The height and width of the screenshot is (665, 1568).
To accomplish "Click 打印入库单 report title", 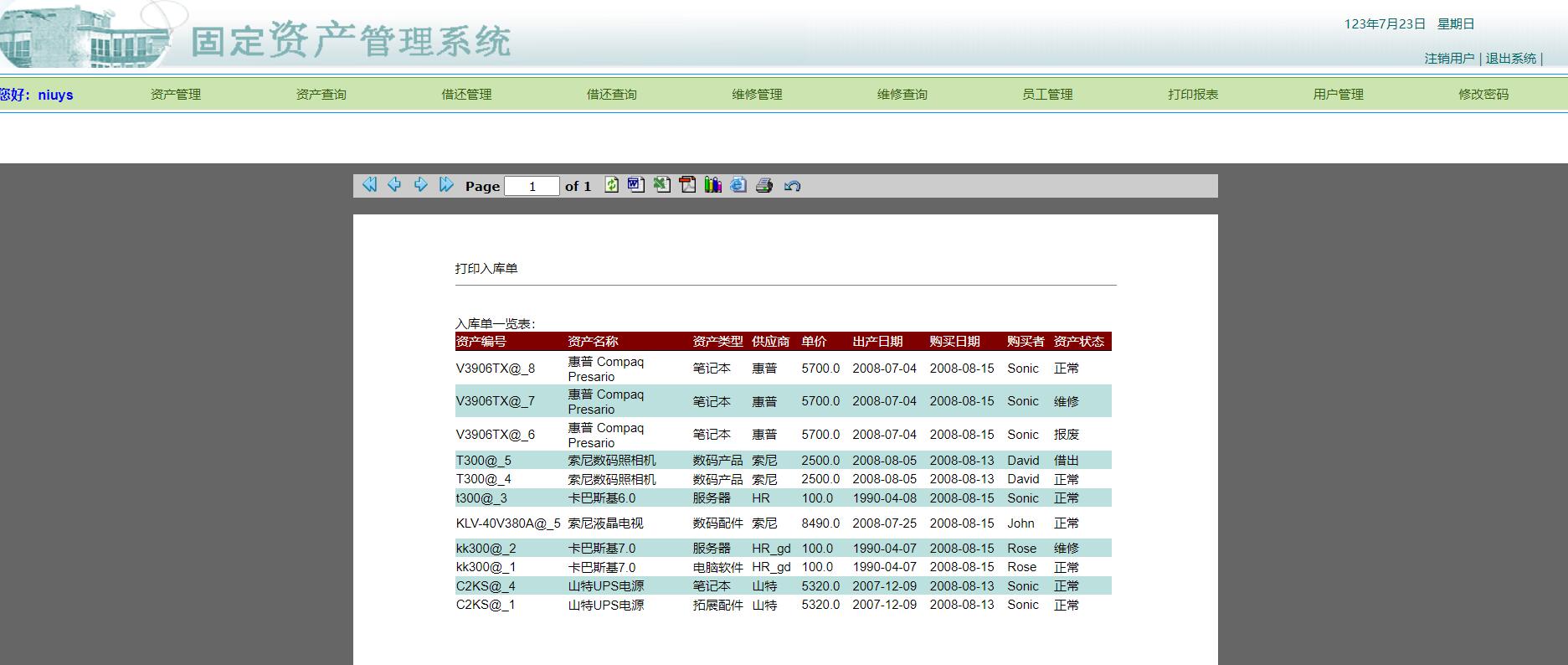I will pos(486,269).
